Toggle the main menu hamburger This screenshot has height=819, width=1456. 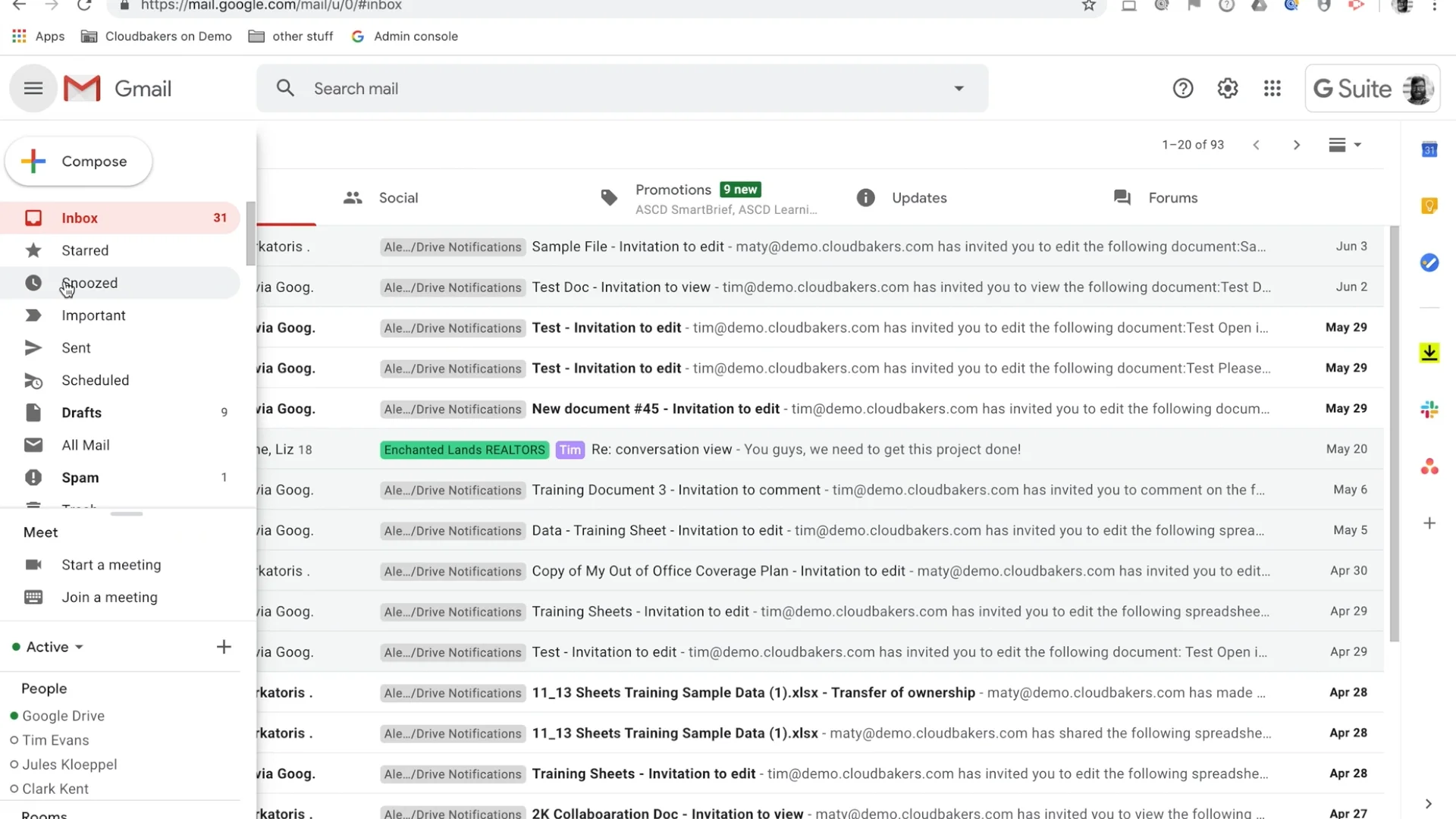33,88
